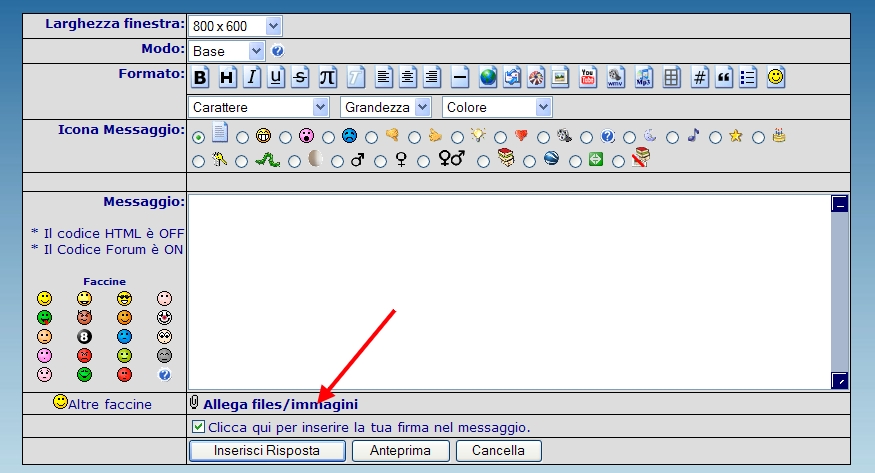The height and width of the screenshot is (473, 875).
Task: Insert a hyperlink with the globe icon
Action: pos(488,77)
